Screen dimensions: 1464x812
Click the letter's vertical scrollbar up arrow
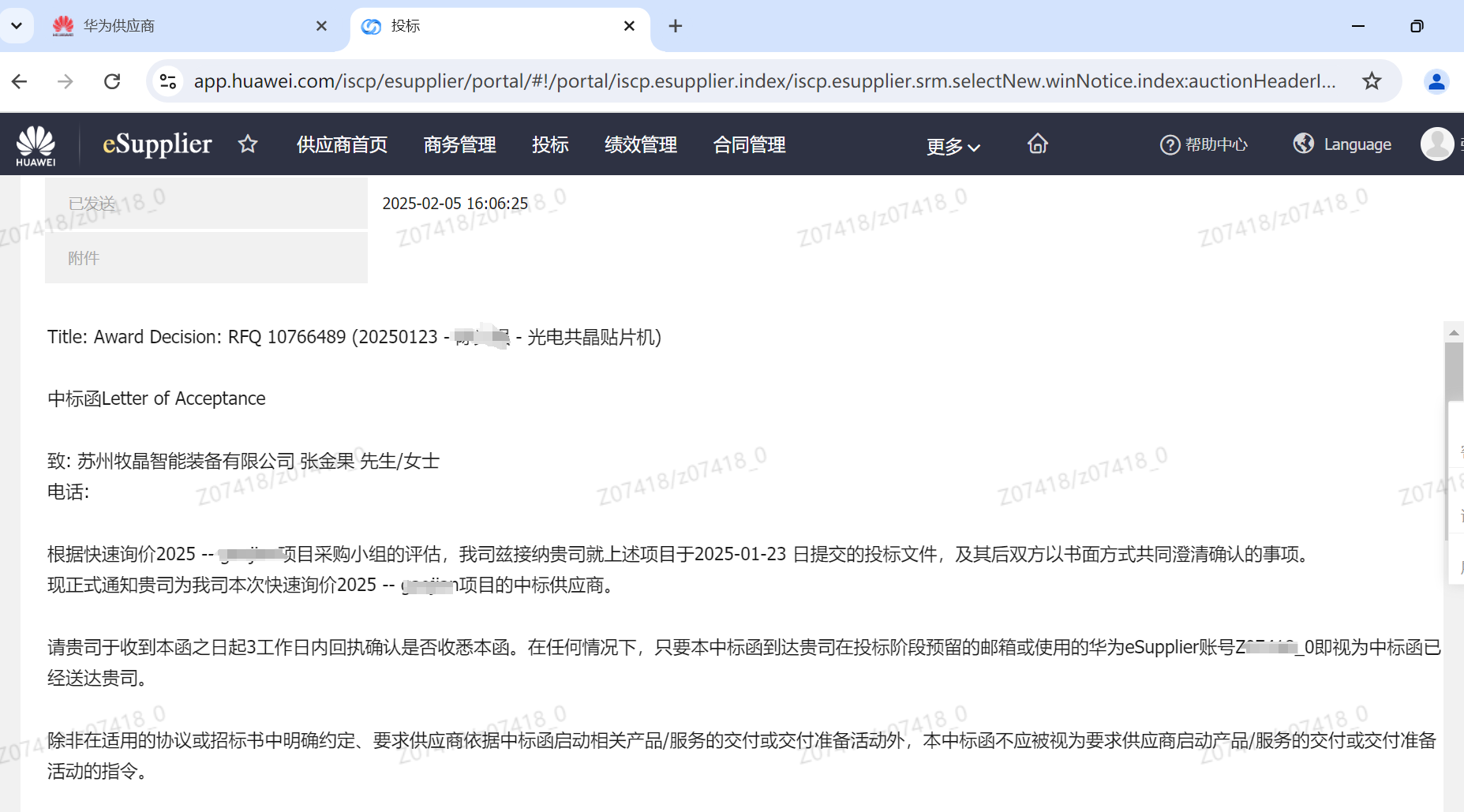[1454, 333]
